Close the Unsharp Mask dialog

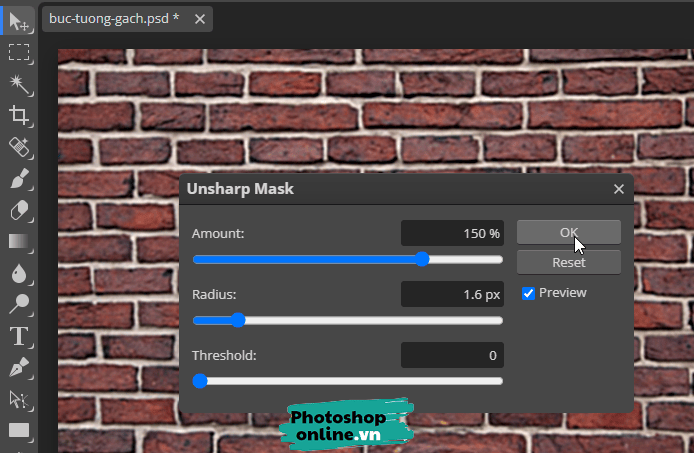(619, 189)
